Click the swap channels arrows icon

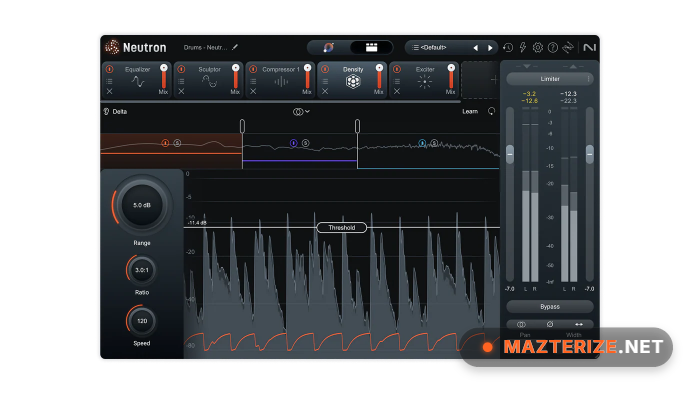click(x=579, y=324)
